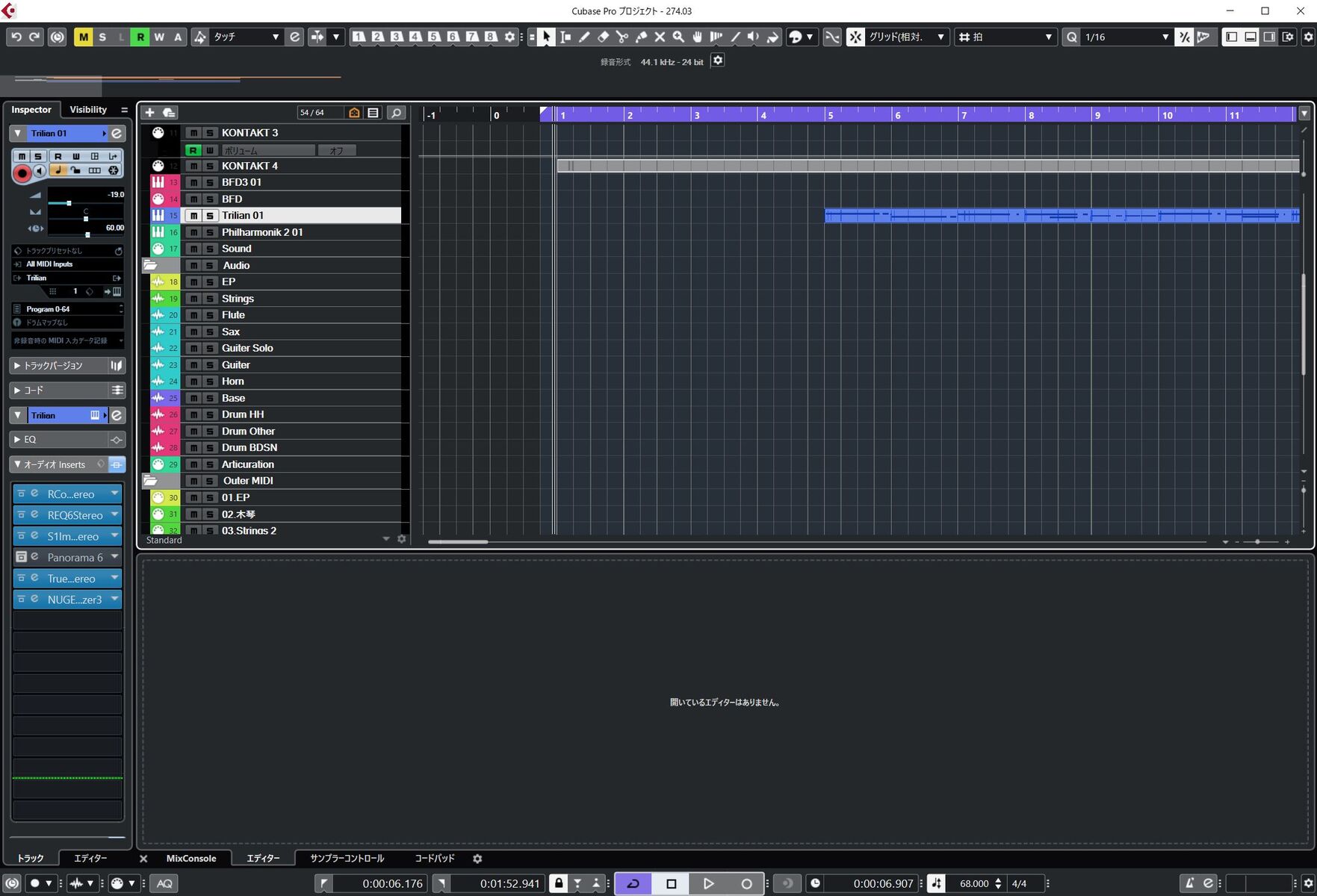Solo the Sax audio track
This screenshot has width=1317, height=896.
click(x=210, y=332)
